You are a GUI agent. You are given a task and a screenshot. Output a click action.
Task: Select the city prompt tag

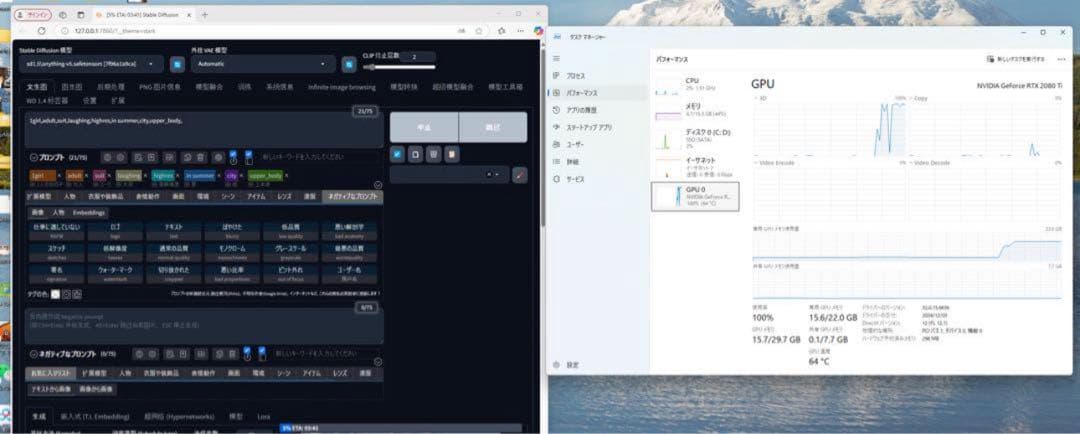(231, 176)
